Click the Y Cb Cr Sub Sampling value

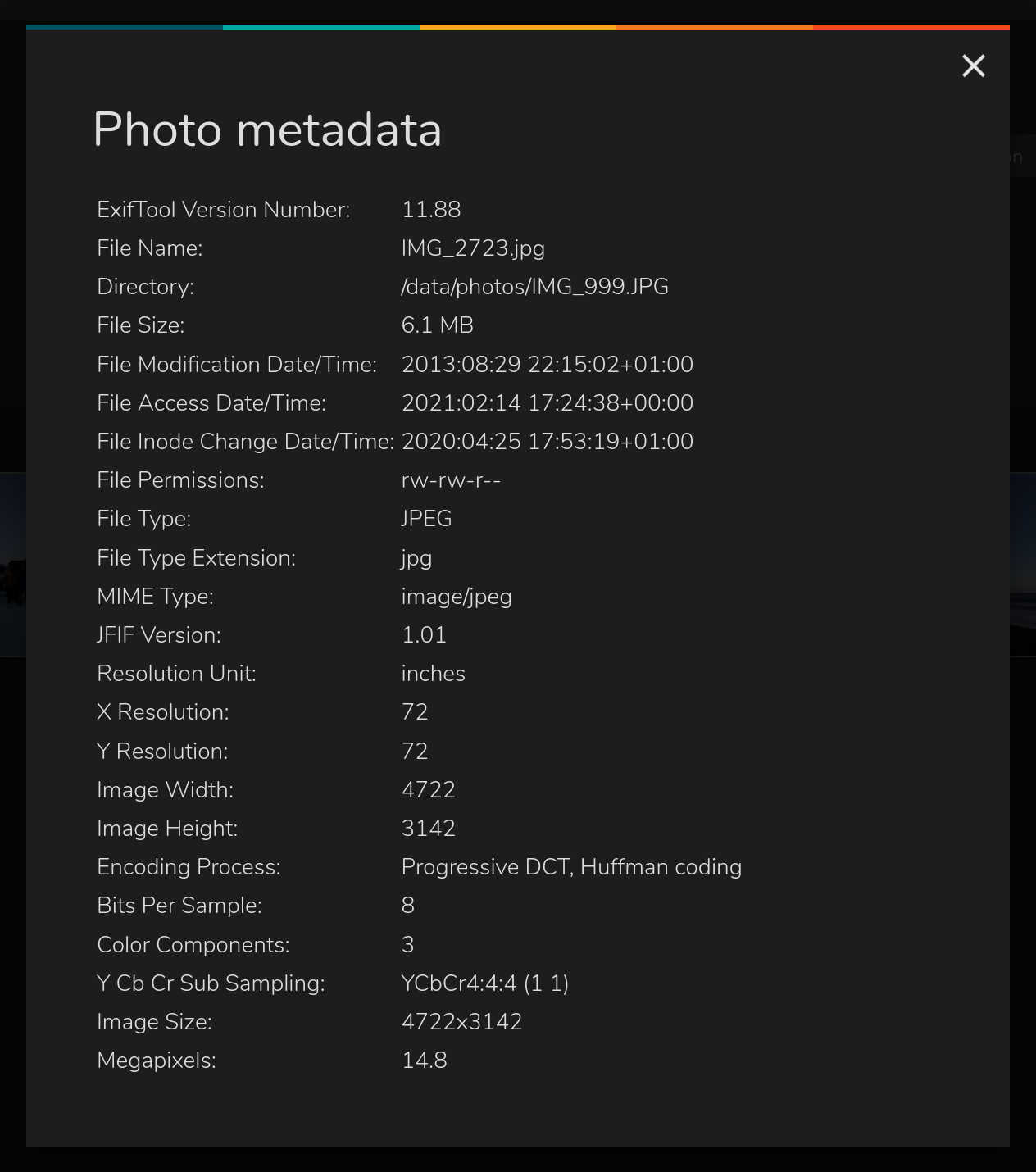click(484, 983)
